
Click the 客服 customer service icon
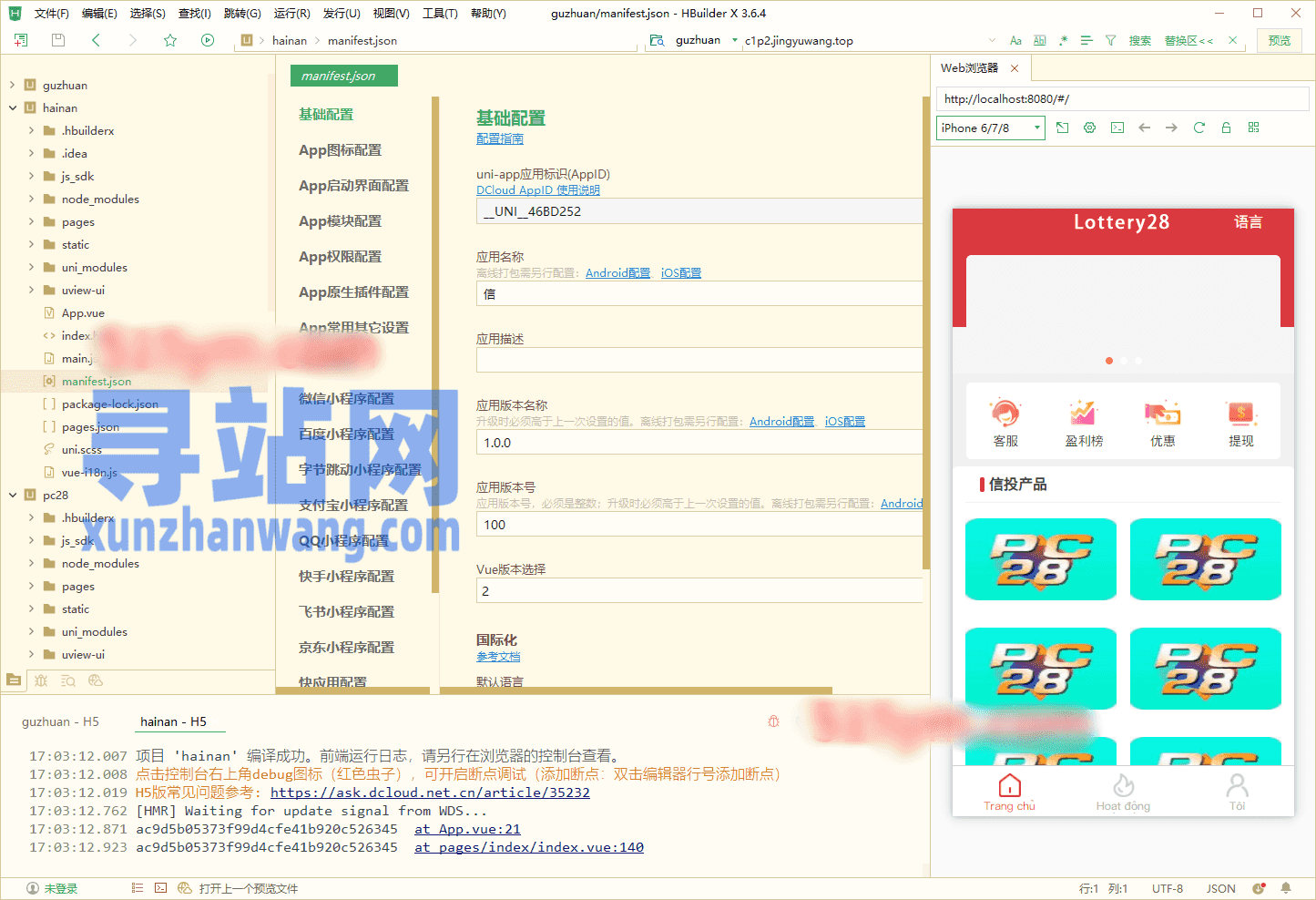point(1005,414)
